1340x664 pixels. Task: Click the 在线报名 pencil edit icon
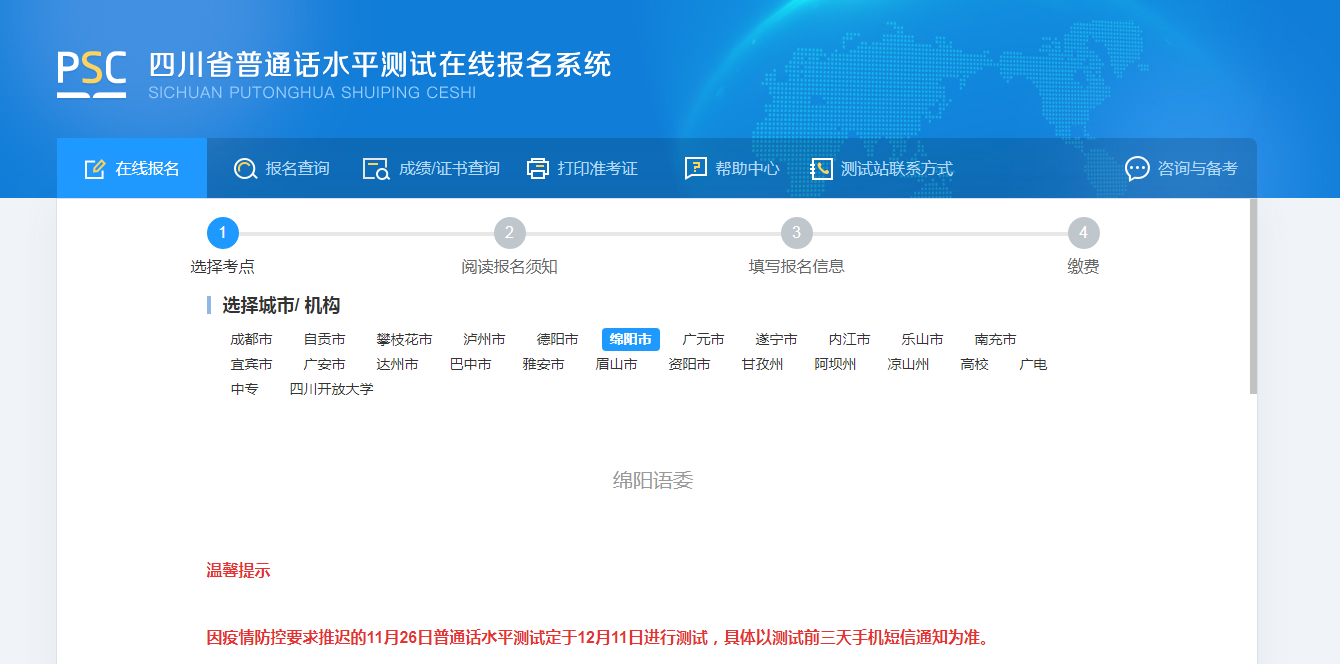(x=95, y=169)
